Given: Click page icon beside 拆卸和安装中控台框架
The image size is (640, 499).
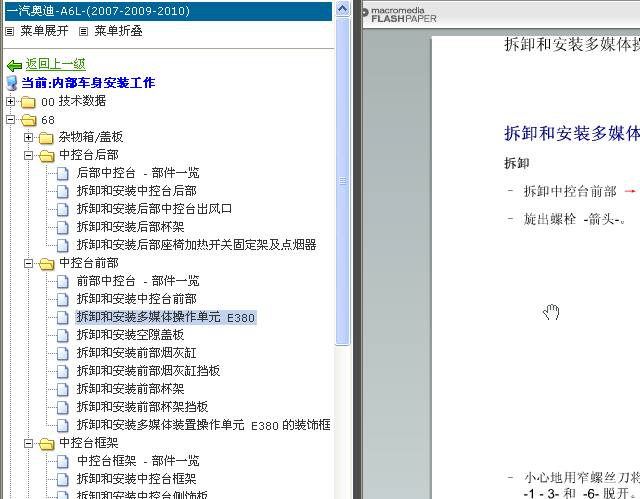Looking at the screenshot, I should point(62,479).
